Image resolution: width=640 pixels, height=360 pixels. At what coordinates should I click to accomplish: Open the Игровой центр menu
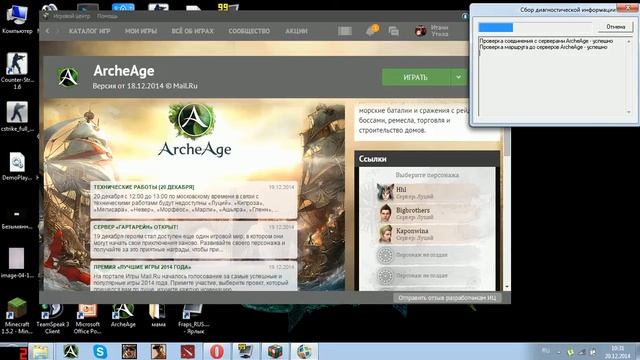(71, 16)
